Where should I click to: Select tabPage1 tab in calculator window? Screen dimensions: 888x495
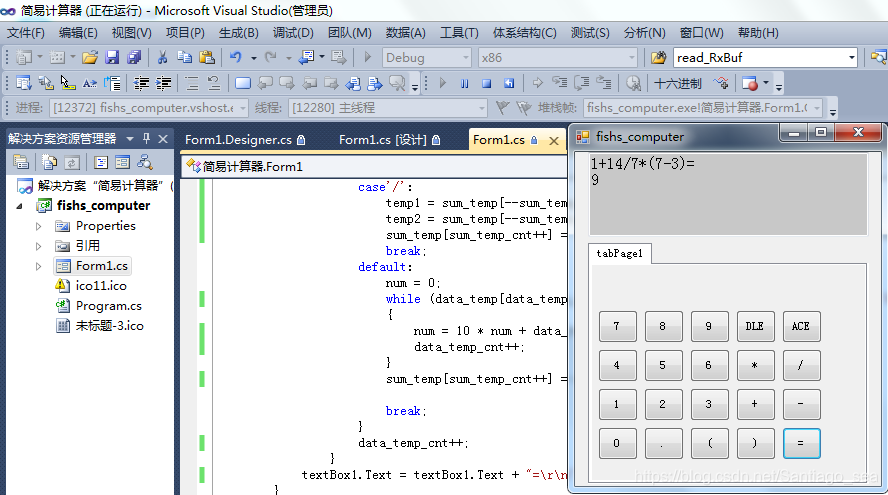coord(620,253)
